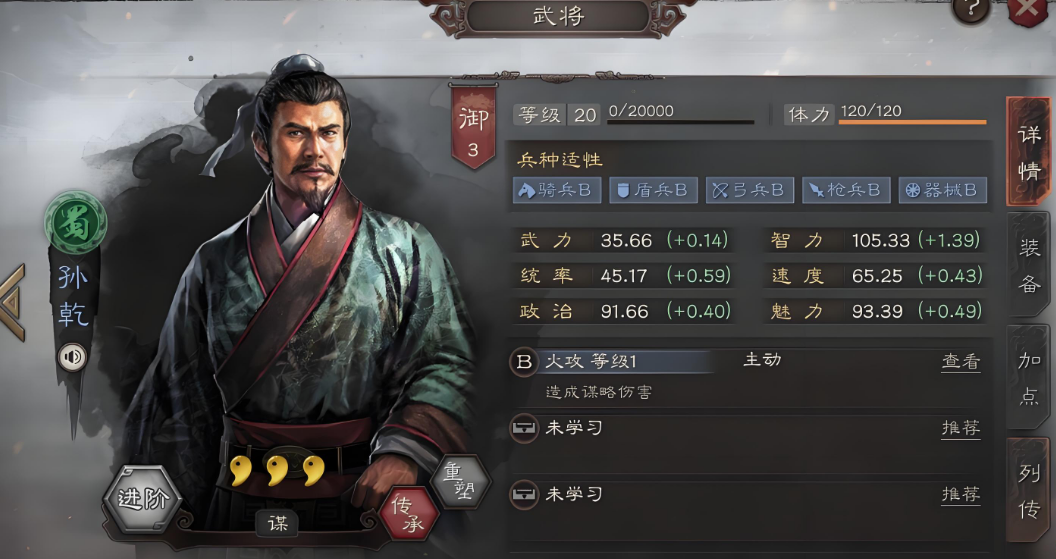Viewport: 1056px width, 559px height.
Task: Click 推荐 link for first unlearned skill
Action: tap(960, 428)
